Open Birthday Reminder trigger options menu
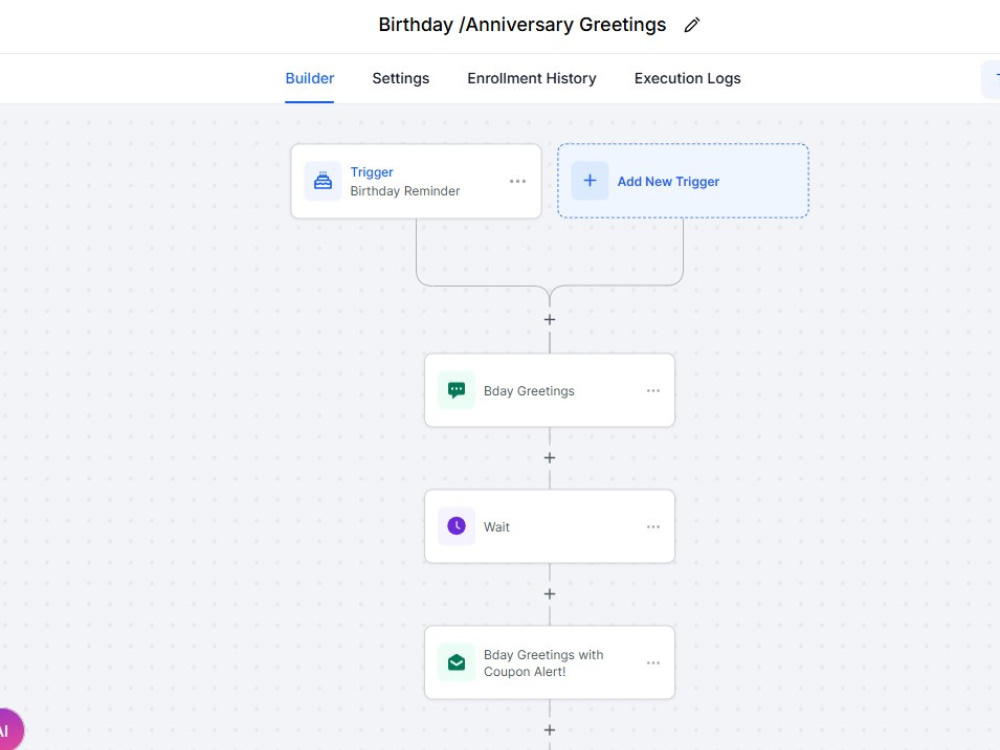1000x750 pixels. (518, 181)
